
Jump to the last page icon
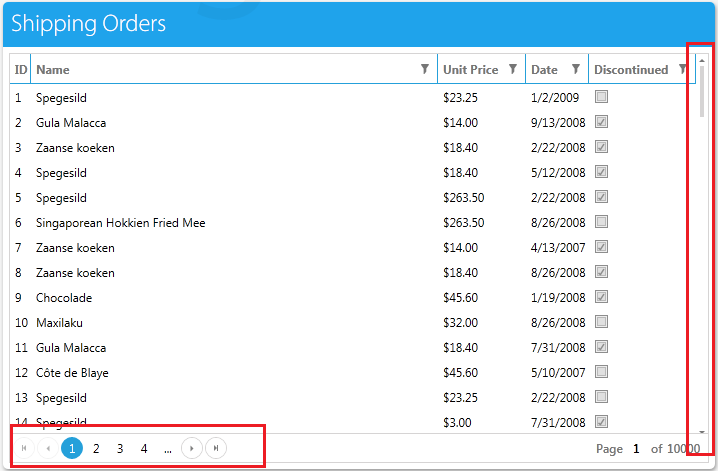tap(216, 448)
